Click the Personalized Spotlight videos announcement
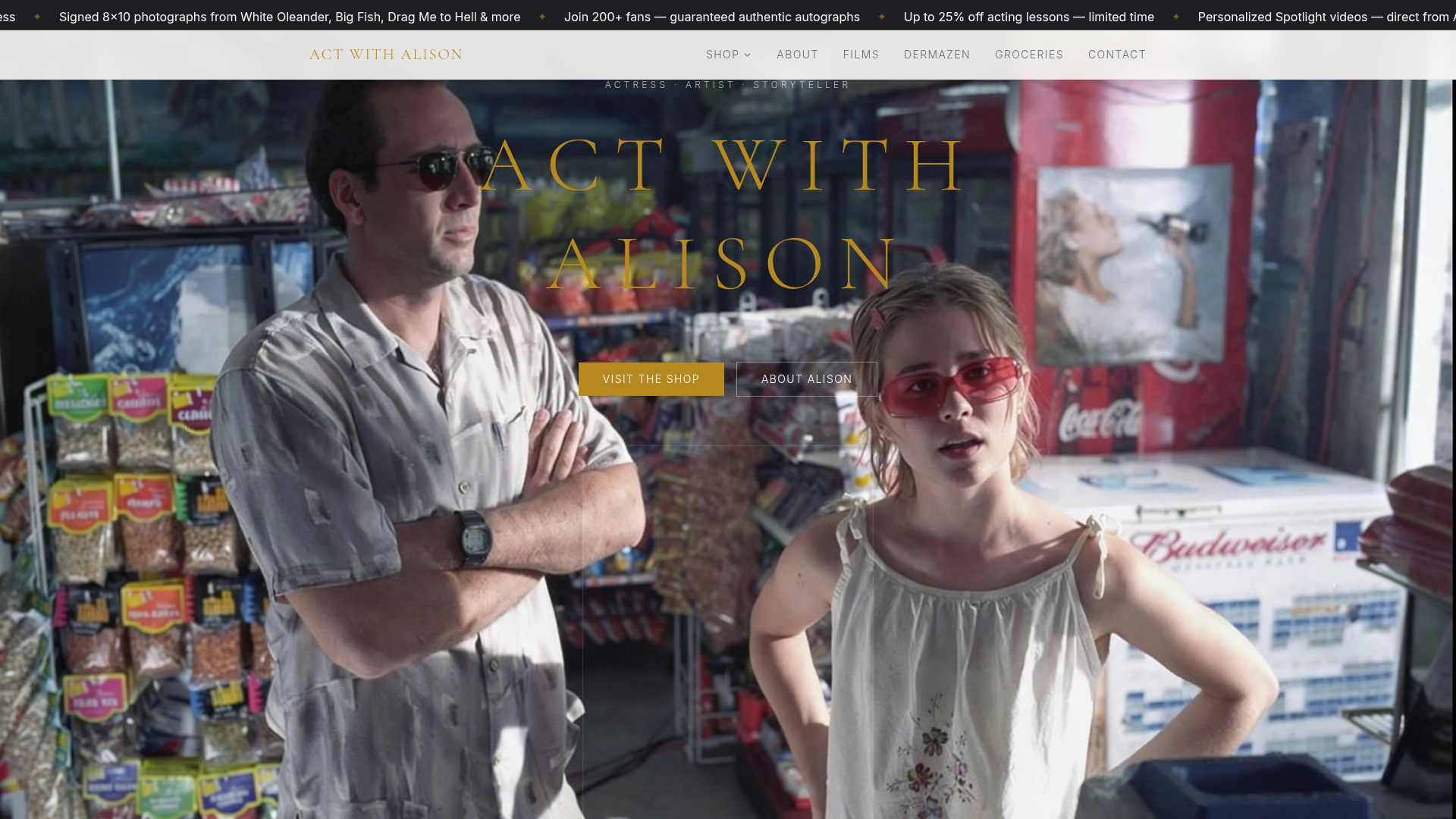The width and height of the screenshot is (1456, 819). tap(1327, 17)
